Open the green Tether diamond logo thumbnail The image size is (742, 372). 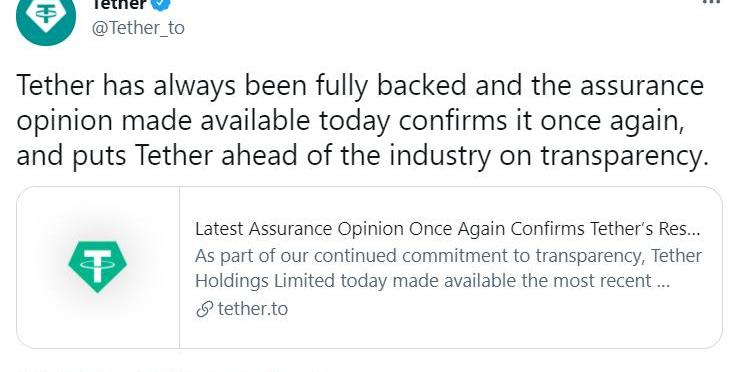(x=97, y=267)
